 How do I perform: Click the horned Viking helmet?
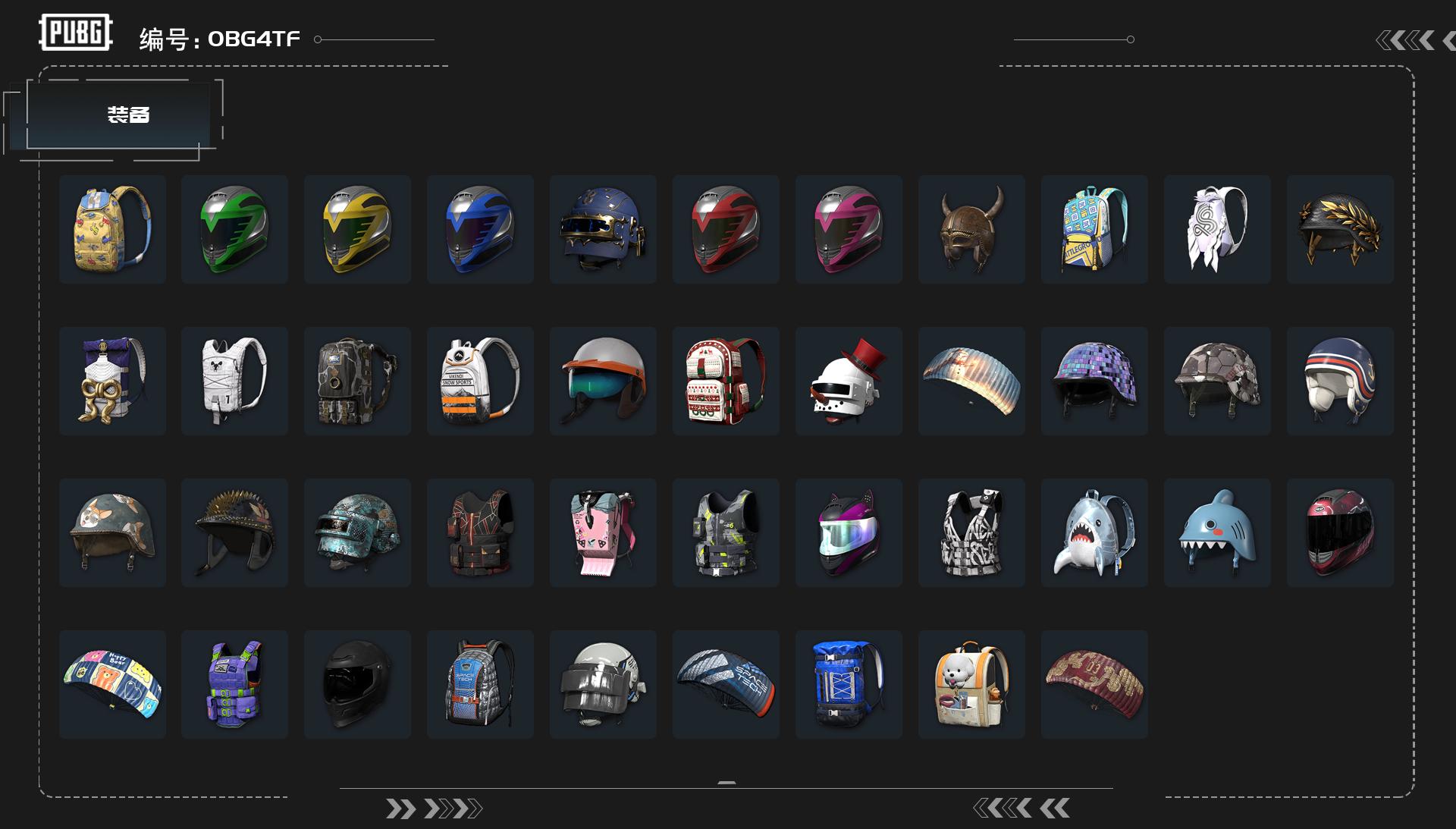click(x=971, y=229)
